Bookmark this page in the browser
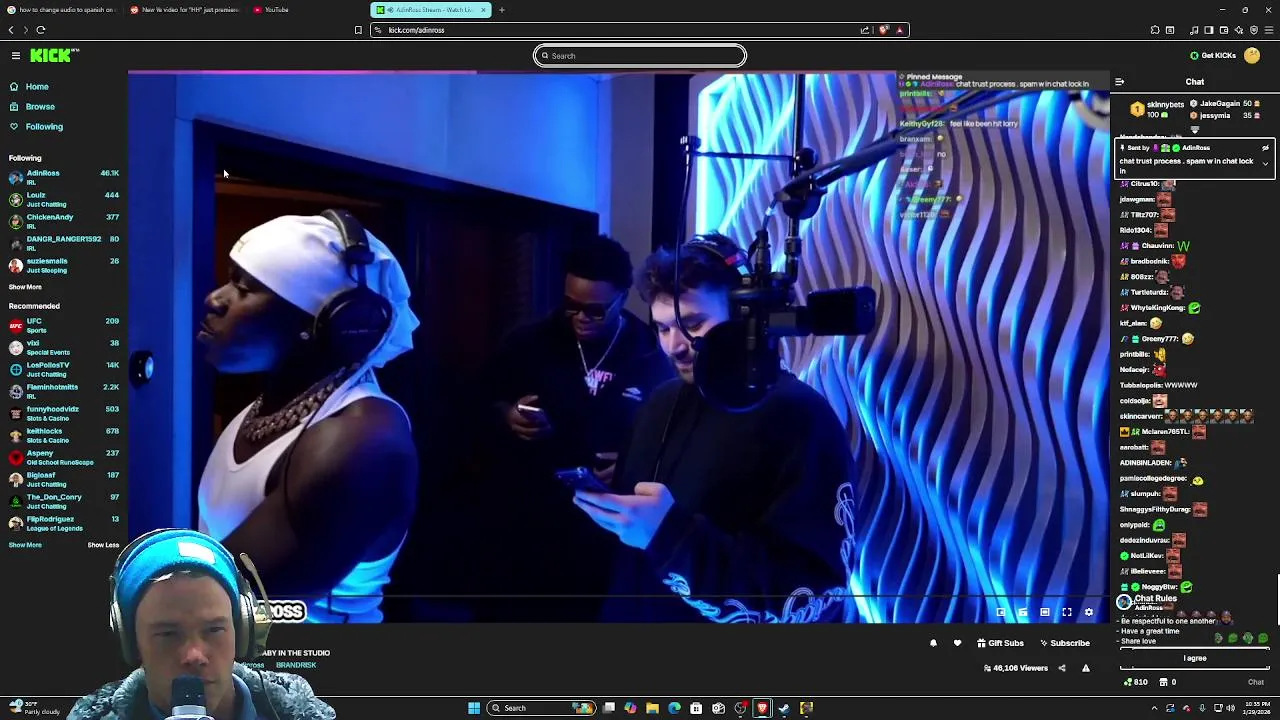This screenshot has width=1280, height=720. click(x=358, y=30)
